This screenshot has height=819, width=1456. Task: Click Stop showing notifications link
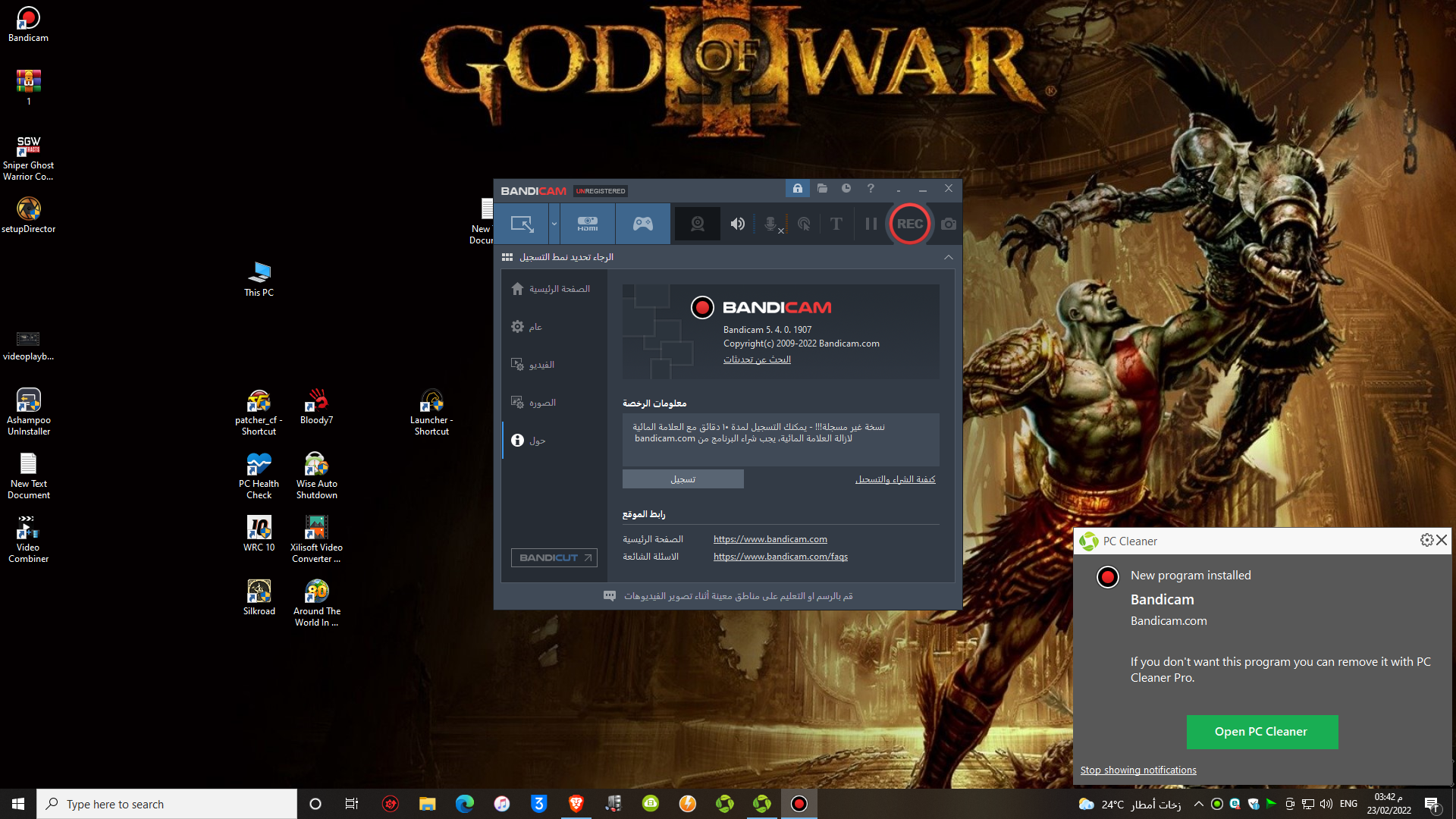[1138, 770]
